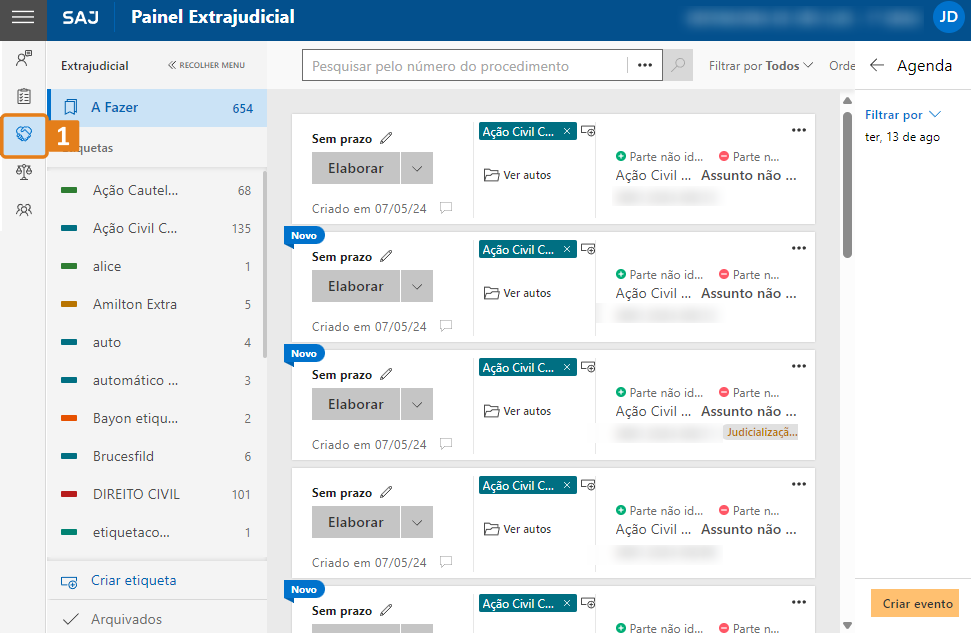
Task: Click ter, 13 de ago date in Agenda
Action: point(902,137)
